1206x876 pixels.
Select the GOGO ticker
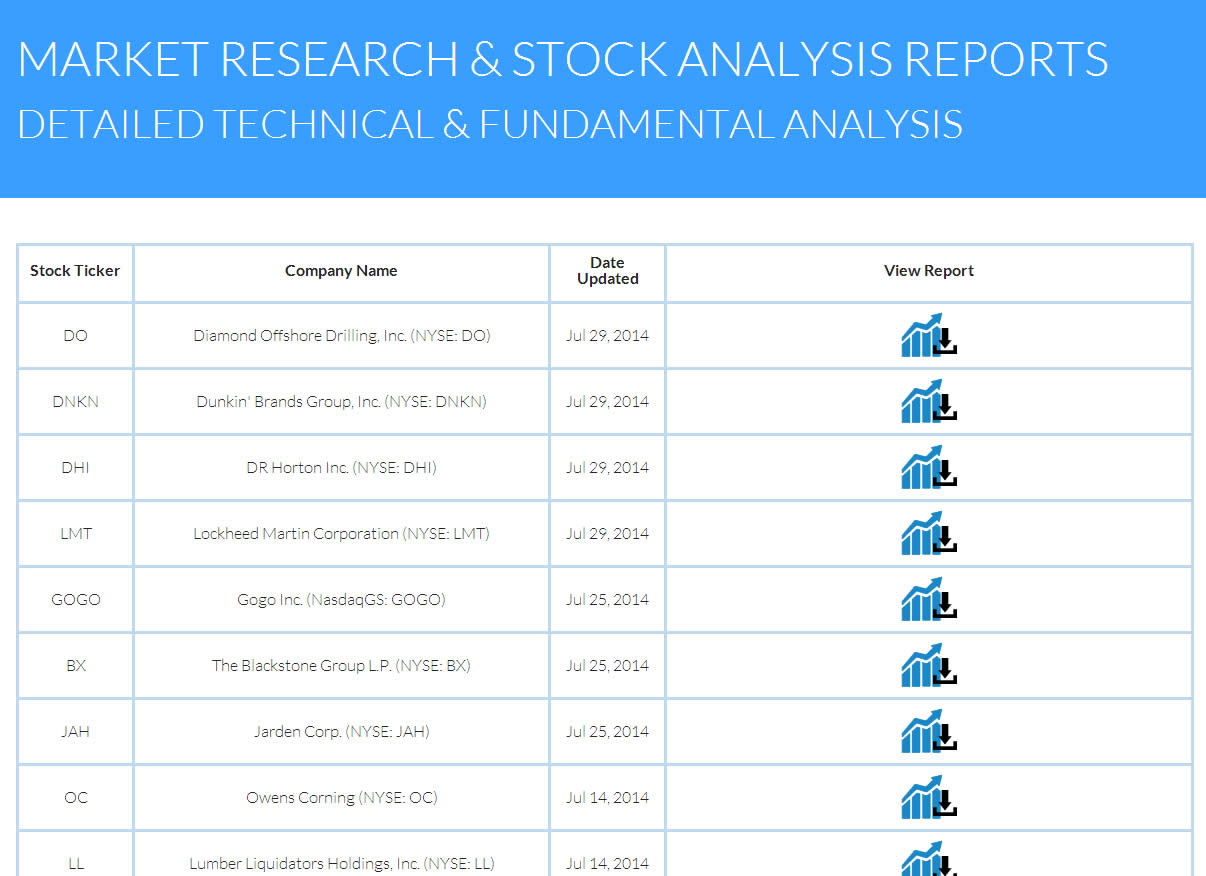click(x=75, y=600)
